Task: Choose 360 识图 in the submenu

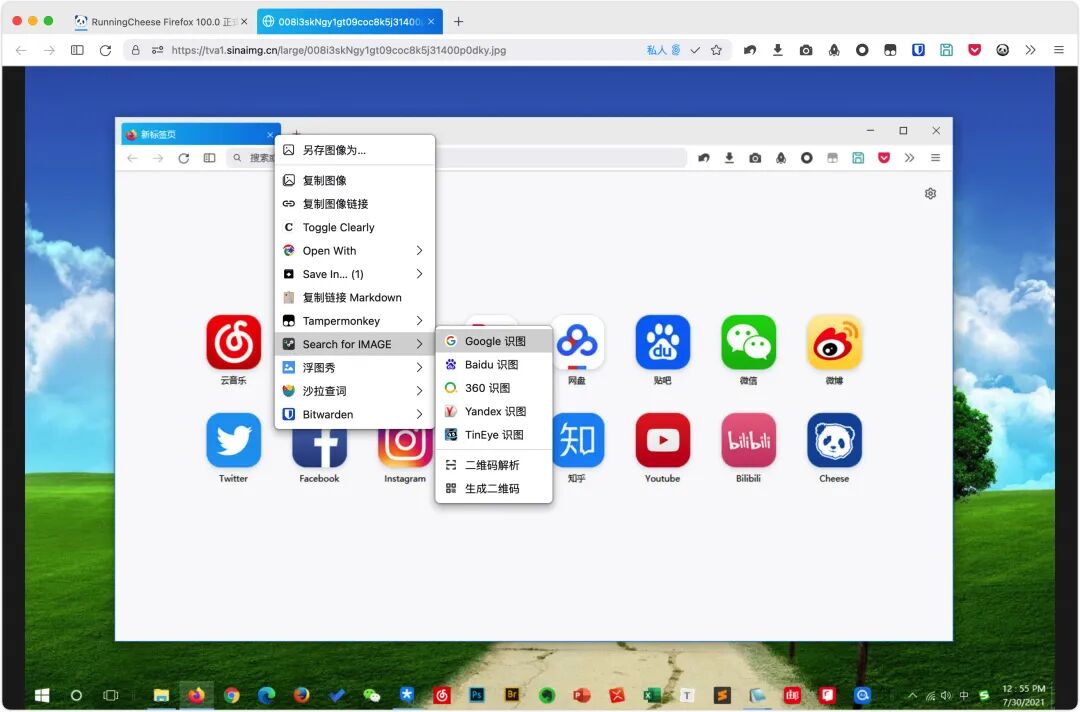Action: [x=494, y=388]
